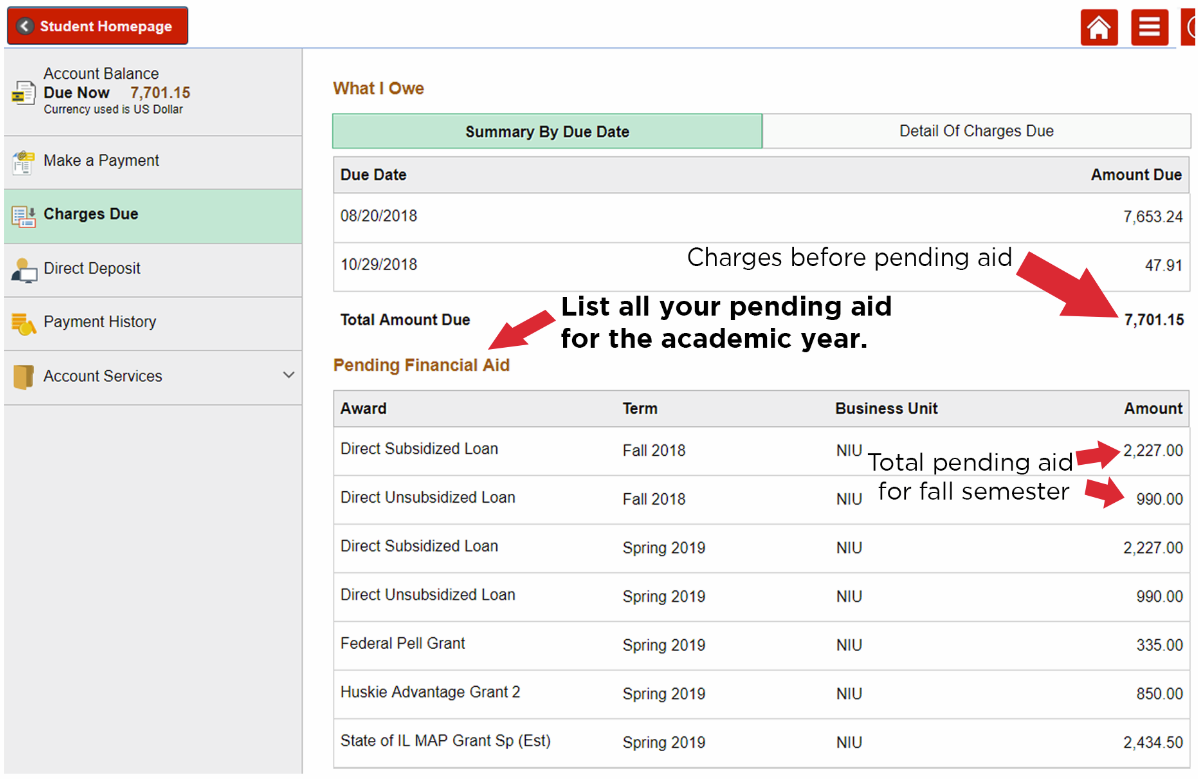Click the Account Balance icon
Viewport: 1198px width, 779px height.
tap(23, 93)
